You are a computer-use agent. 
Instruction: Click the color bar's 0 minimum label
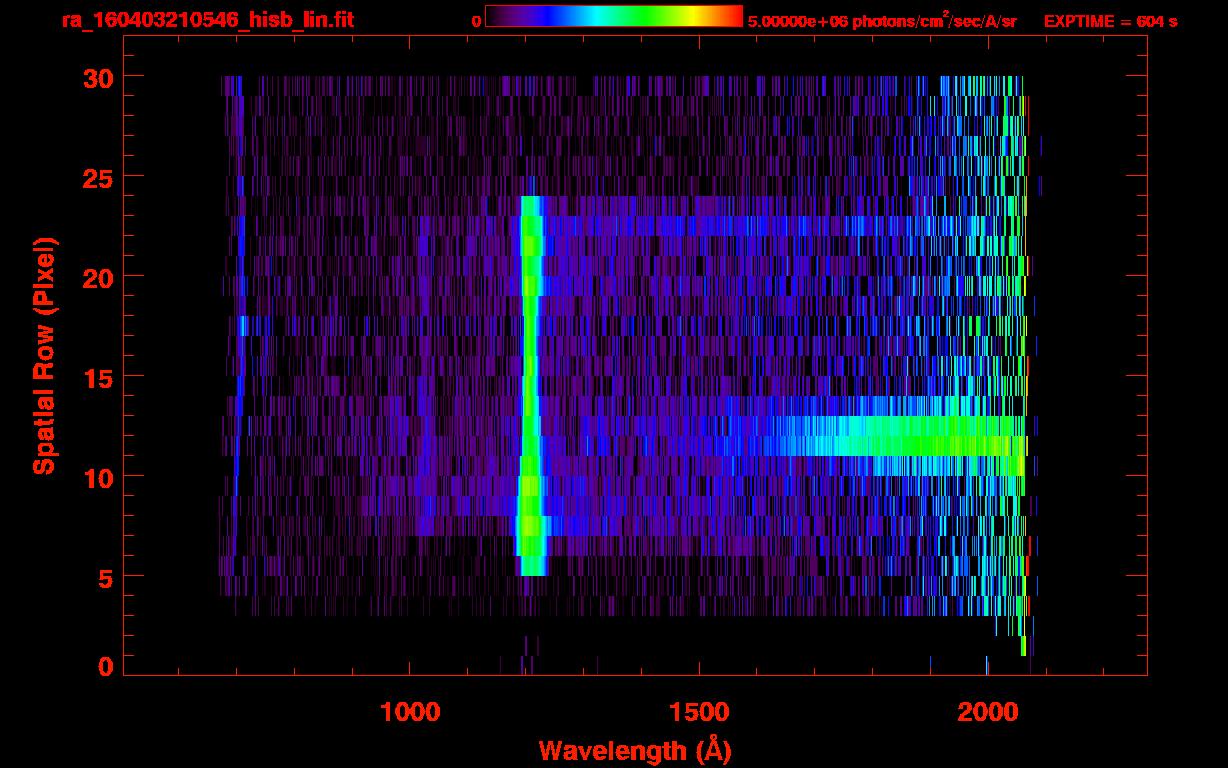pyautogui.click(x=476, y=21)
